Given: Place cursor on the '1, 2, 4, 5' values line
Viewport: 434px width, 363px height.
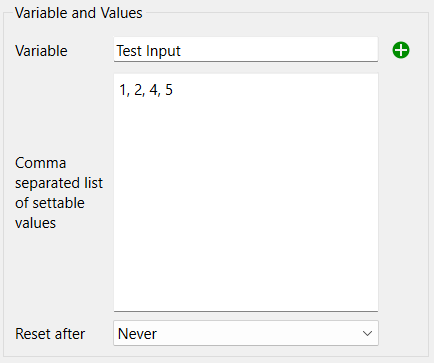Looking at the screenshot, I should point(146,90).
